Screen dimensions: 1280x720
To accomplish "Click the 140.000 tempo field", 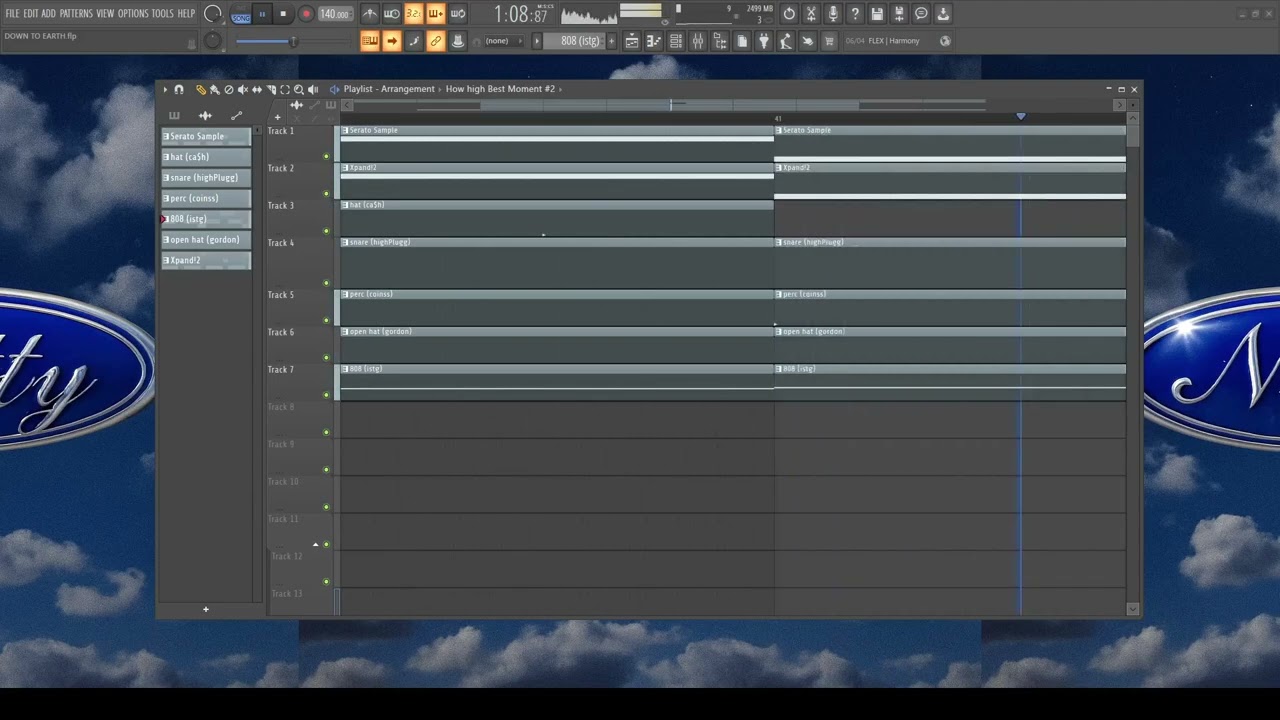I will pyautogui.click(x=335, y=14).
